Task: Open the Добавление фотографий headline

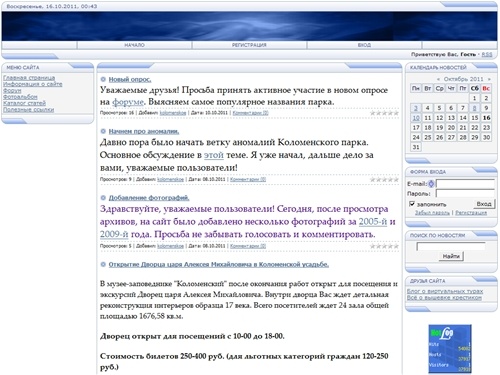Action: [x=149, y=198]
